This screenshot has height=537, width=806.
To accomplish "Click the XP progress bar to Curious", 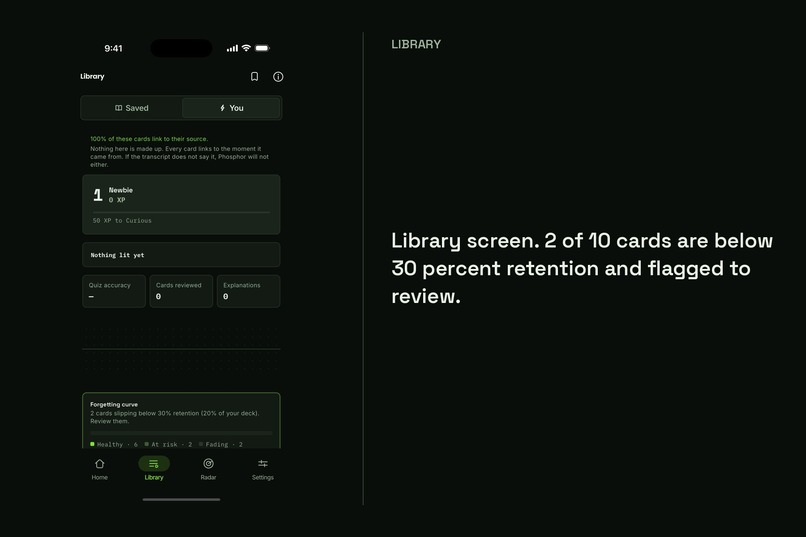I will click(x=181, y=212).
